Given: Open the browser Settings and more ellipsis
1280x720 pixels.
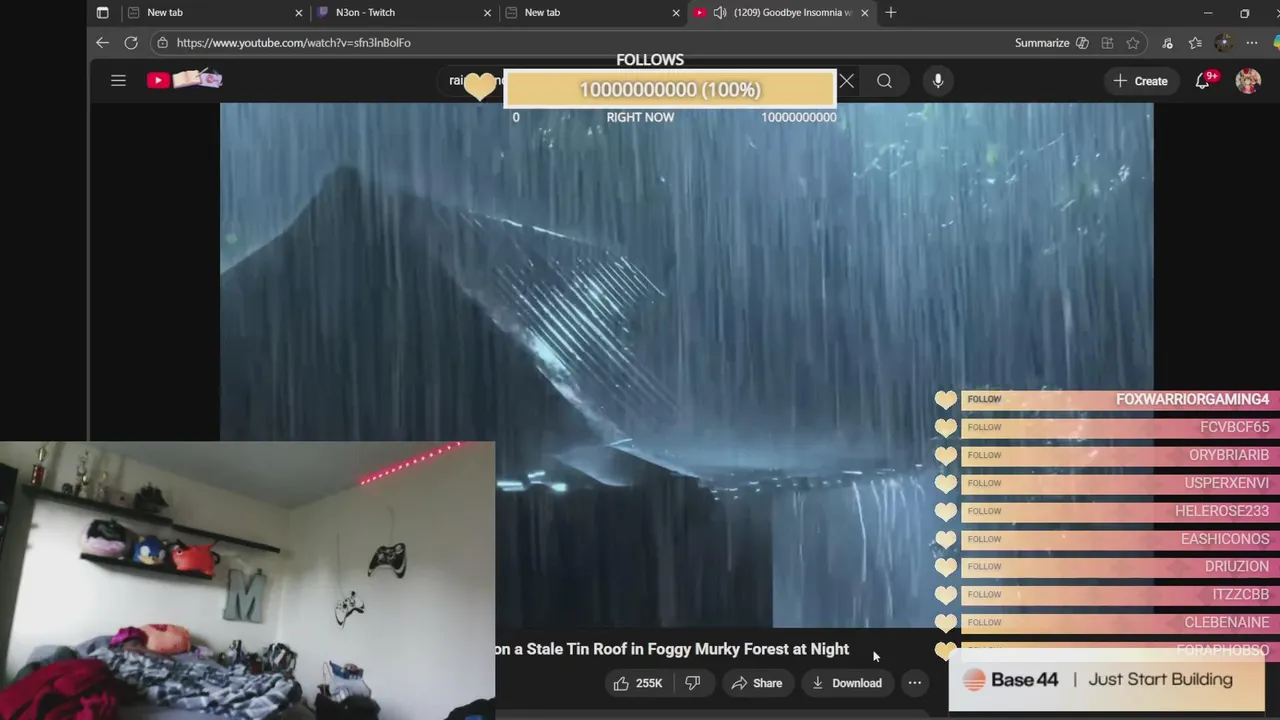Looking at the screenshot, I should [x=1251, y=43].
